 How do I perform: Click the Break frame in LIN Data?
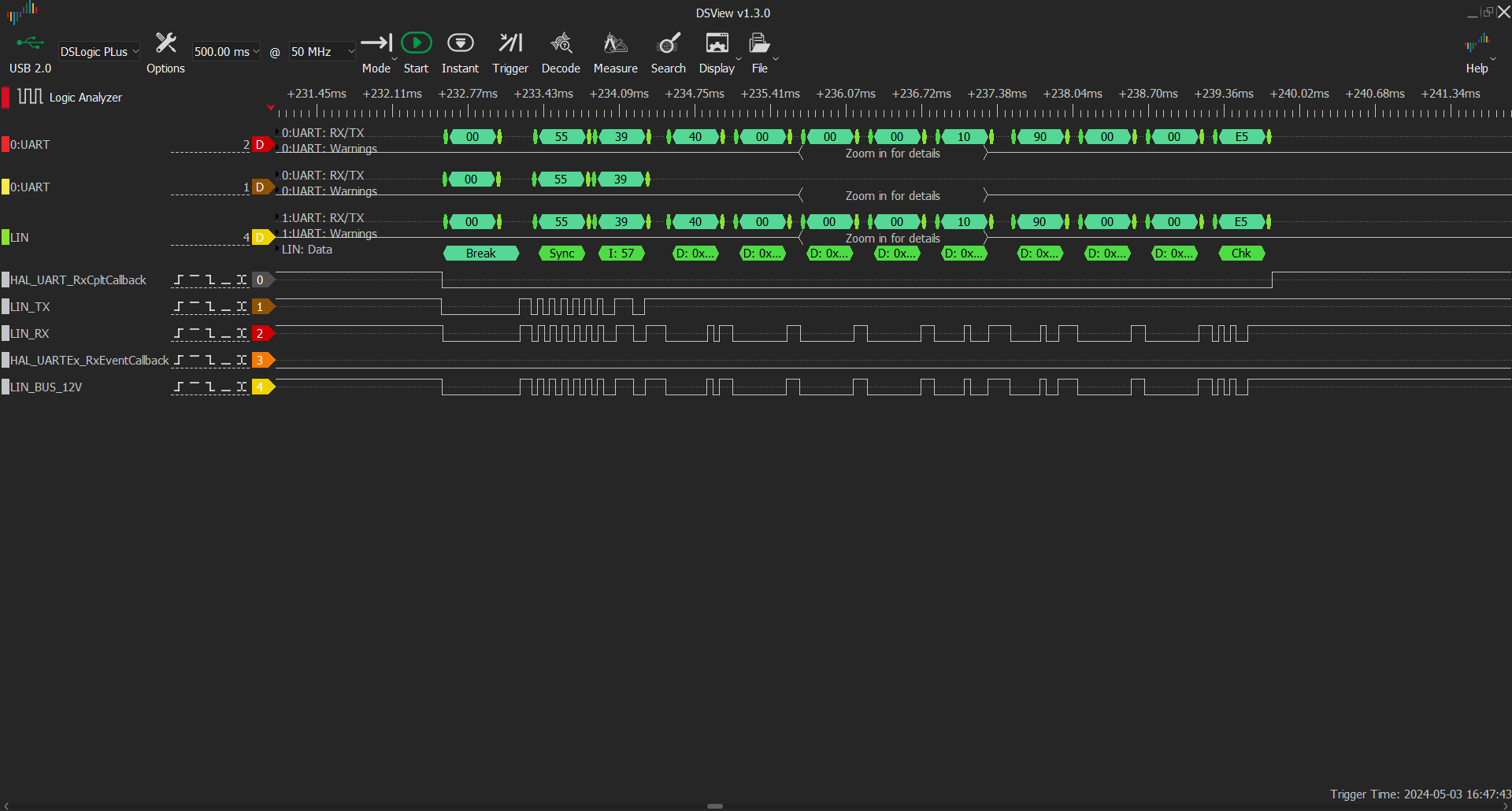coord(480,254)
